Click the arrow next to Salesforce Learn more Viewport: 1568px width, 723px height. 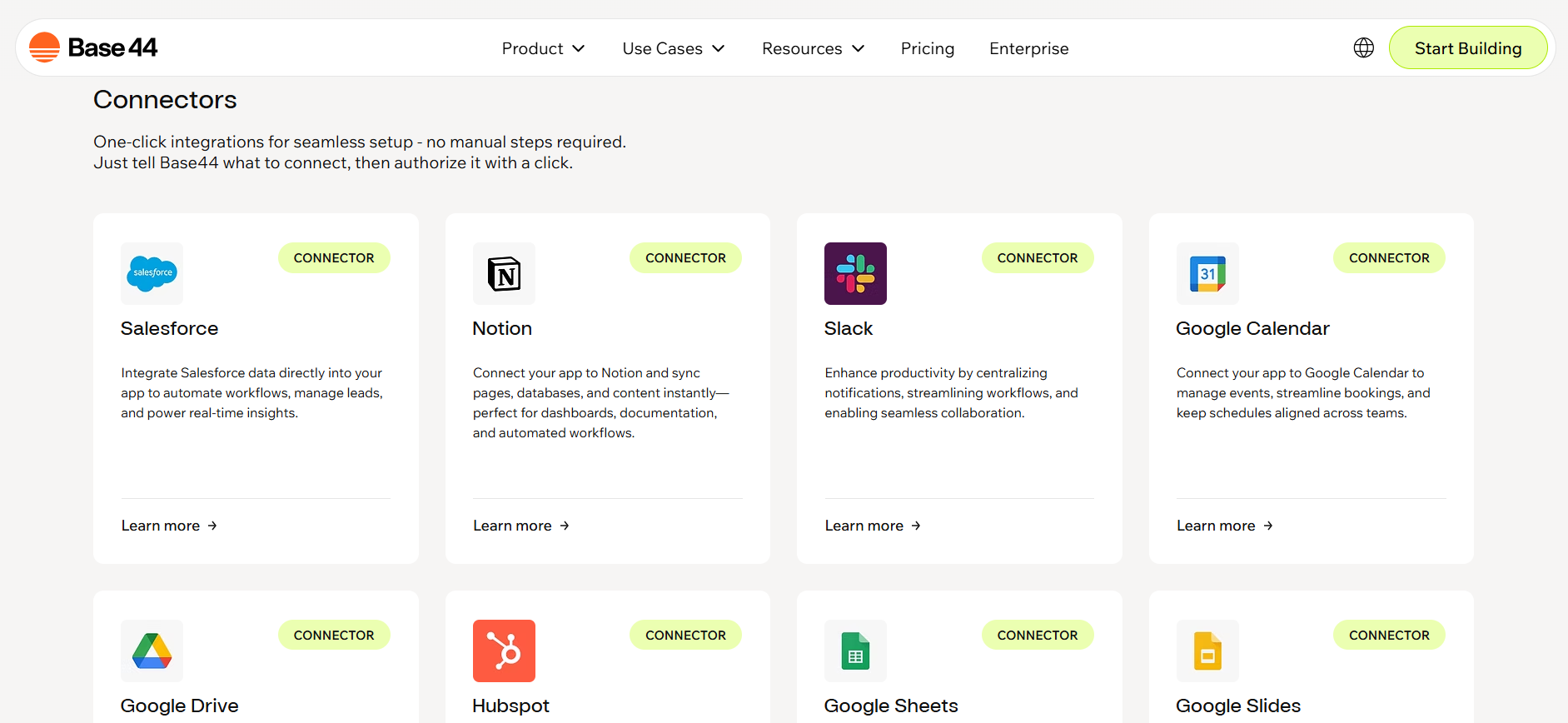tap(212, 526)
